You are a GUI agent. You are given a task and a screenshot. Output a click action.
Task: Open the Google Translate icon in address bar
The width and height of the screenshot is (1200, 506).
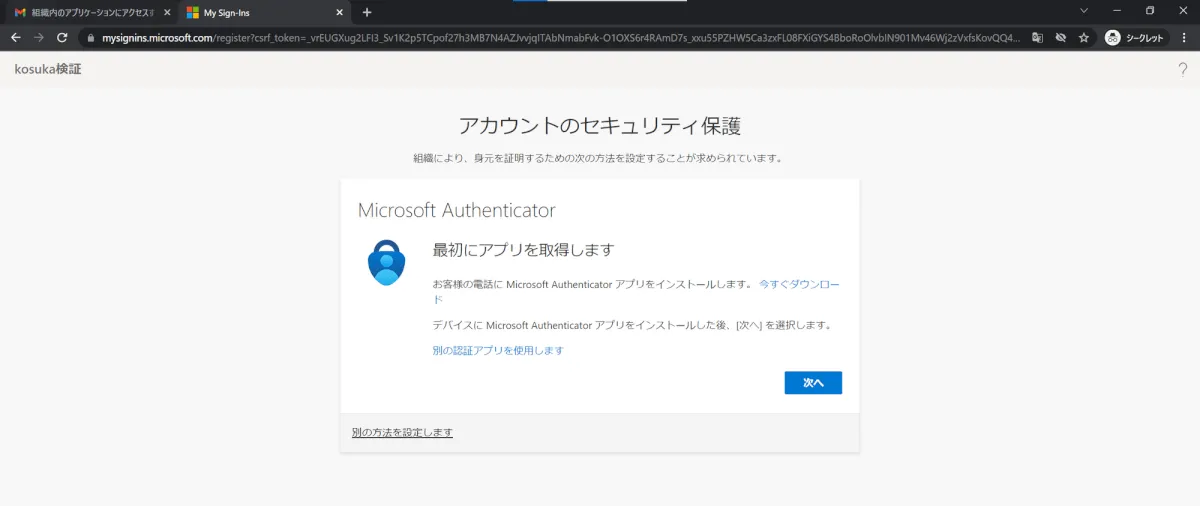[x=1037, y=38]
